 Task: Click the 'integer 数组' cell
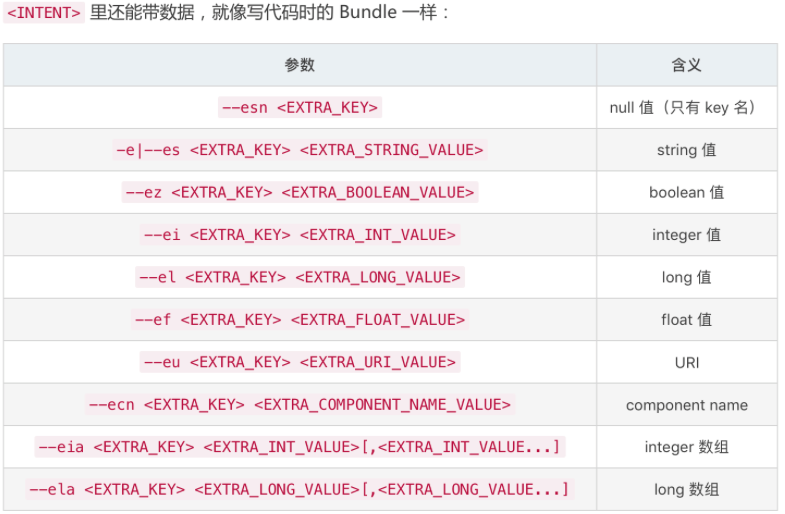point(686,447)
